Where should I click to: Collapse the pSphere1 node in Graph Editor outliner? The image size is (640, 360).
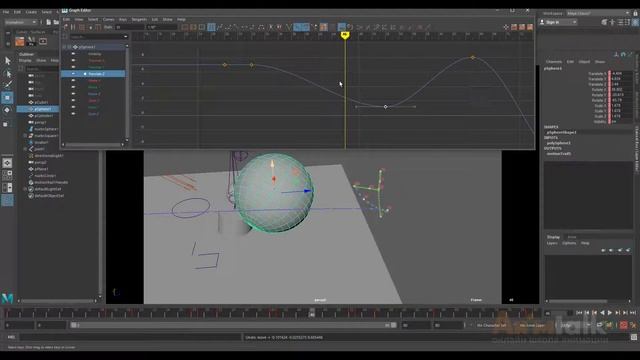point(64,47)
